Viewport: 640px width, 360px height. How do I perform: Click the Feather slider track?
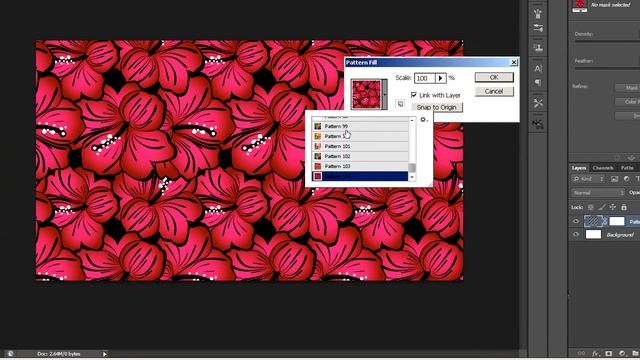click(607, 68)
